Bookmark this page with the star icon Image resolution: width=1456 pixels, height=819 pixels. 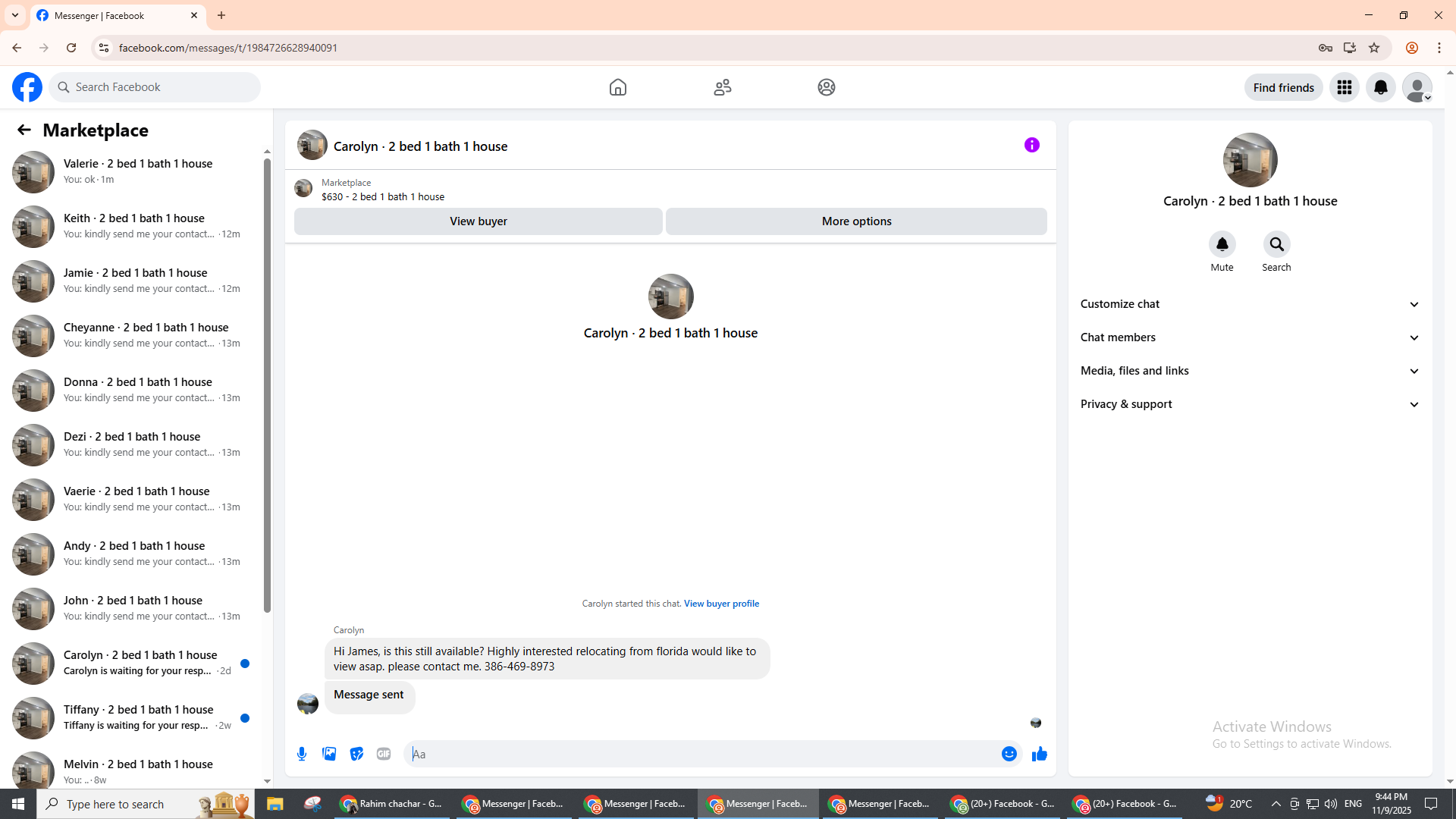coord(1374,48)
